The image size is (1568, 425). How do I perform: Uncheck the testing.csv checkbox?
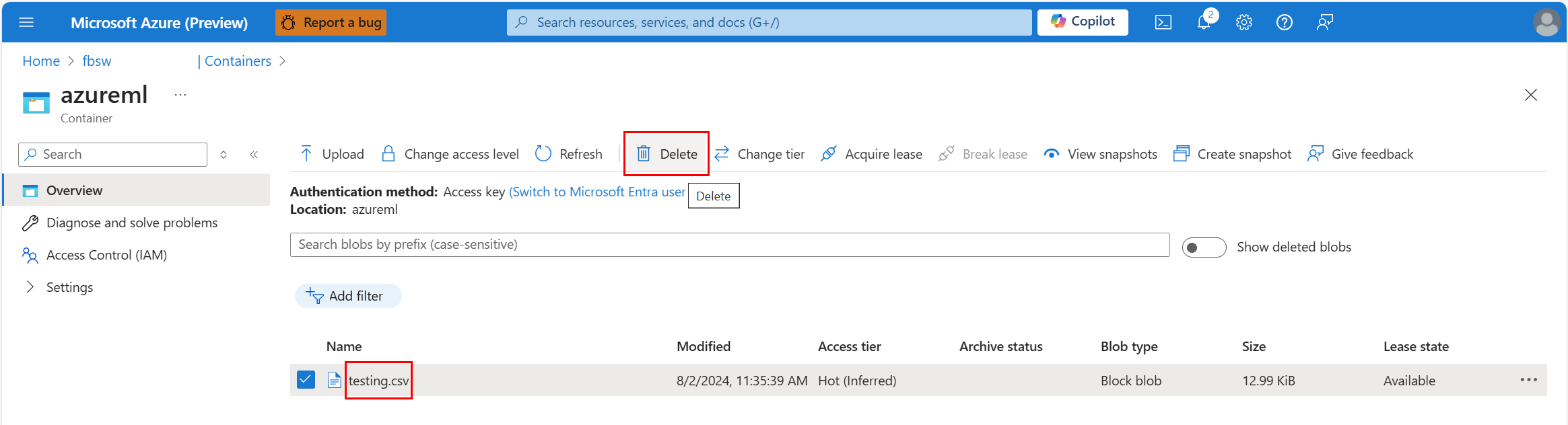306,380
